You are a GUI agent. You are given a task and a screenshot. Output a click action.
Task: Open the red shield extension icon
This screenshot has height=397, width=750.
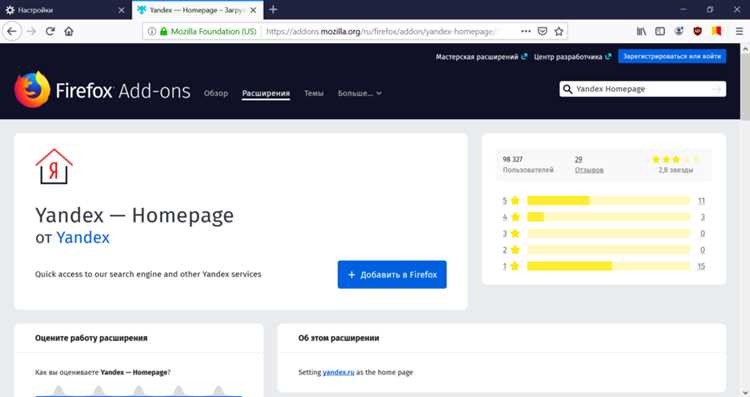pyautogui.click(x=697, y=31)
